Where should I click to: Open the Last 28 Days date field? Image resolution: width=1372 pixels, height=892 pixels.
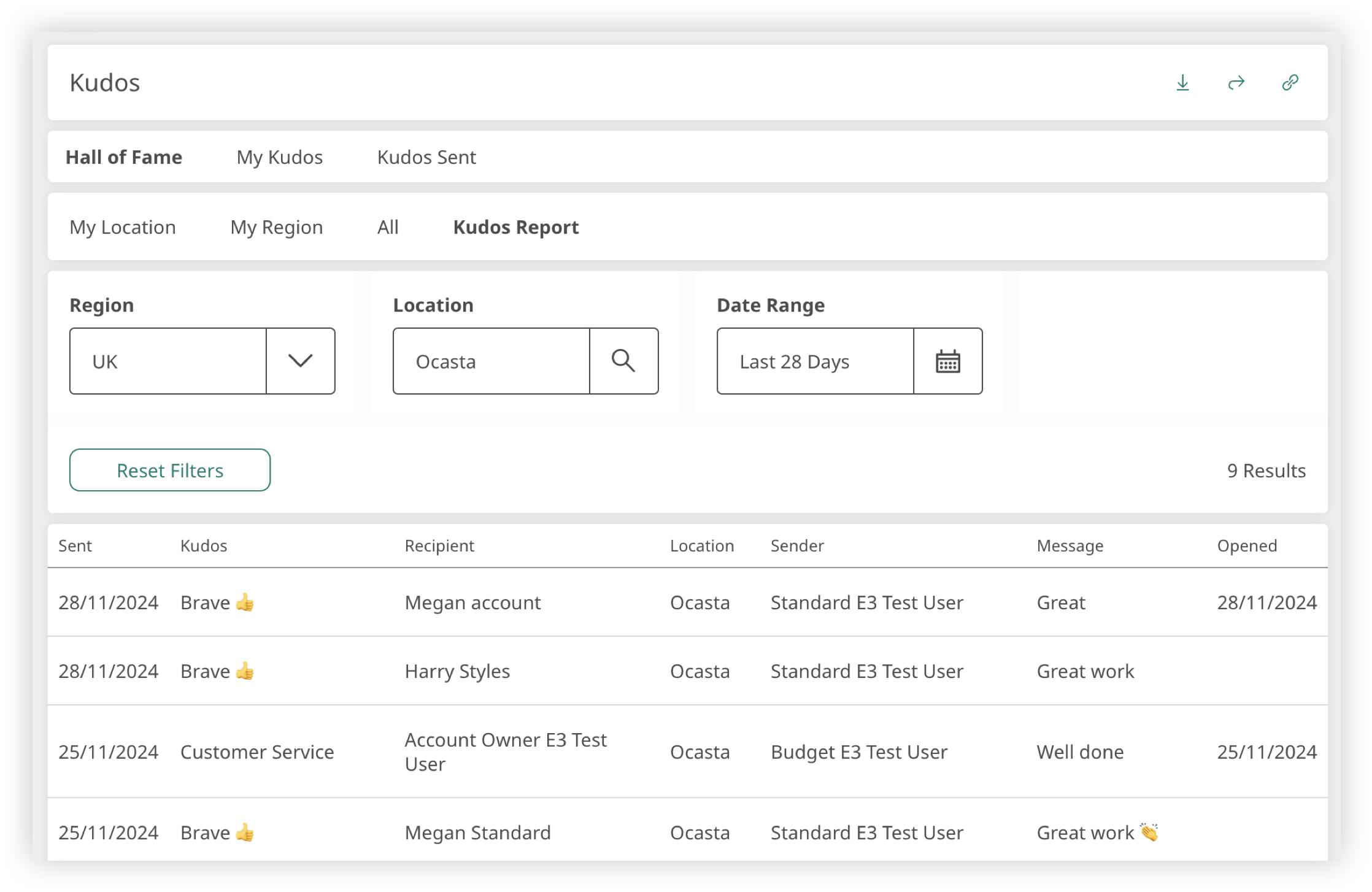[x=815, y=361]
